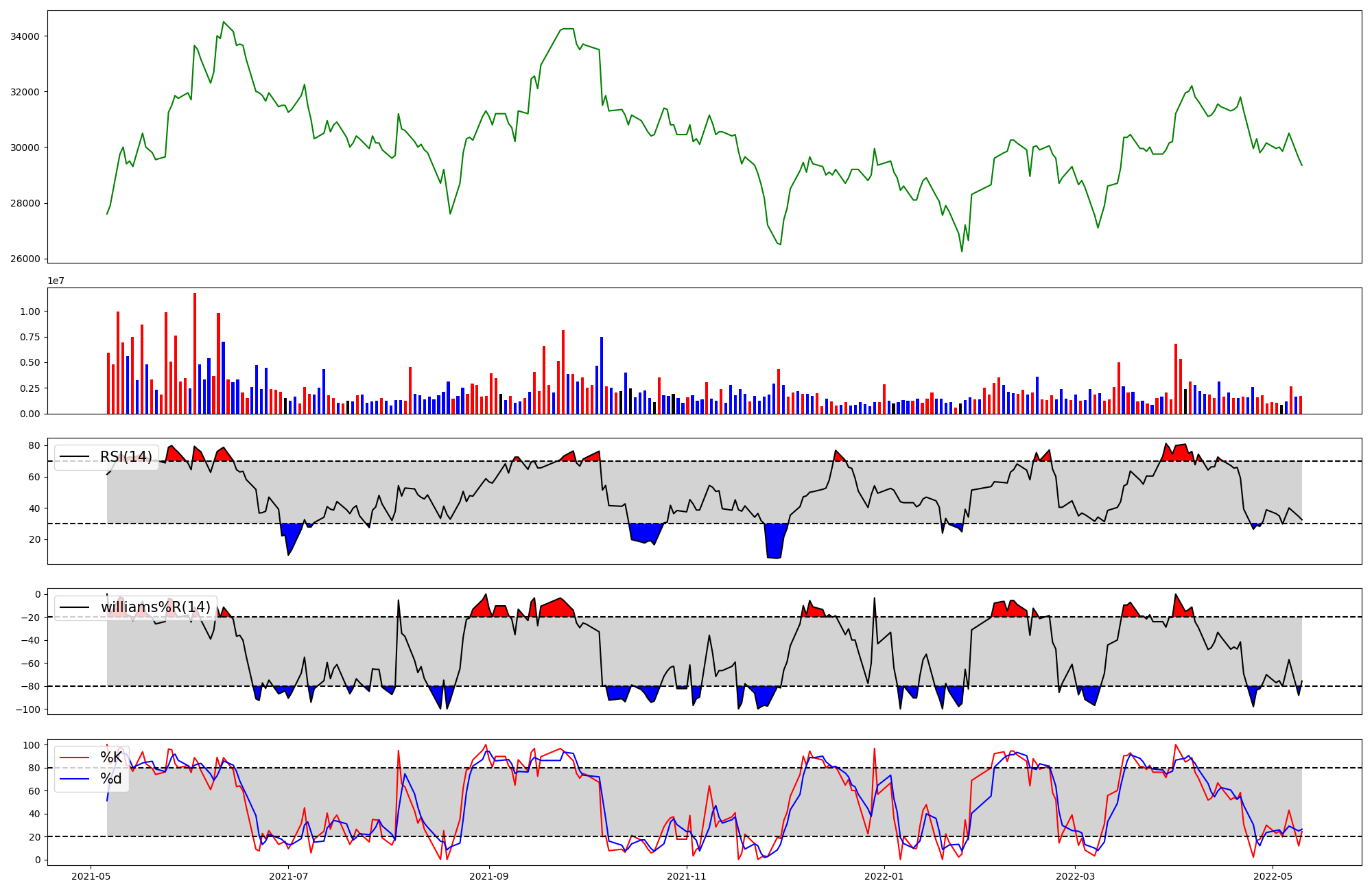Viewport: 1372px width, 892px height.
Task: Click the 2021-11 date tick label
Action: click(687, 876)
